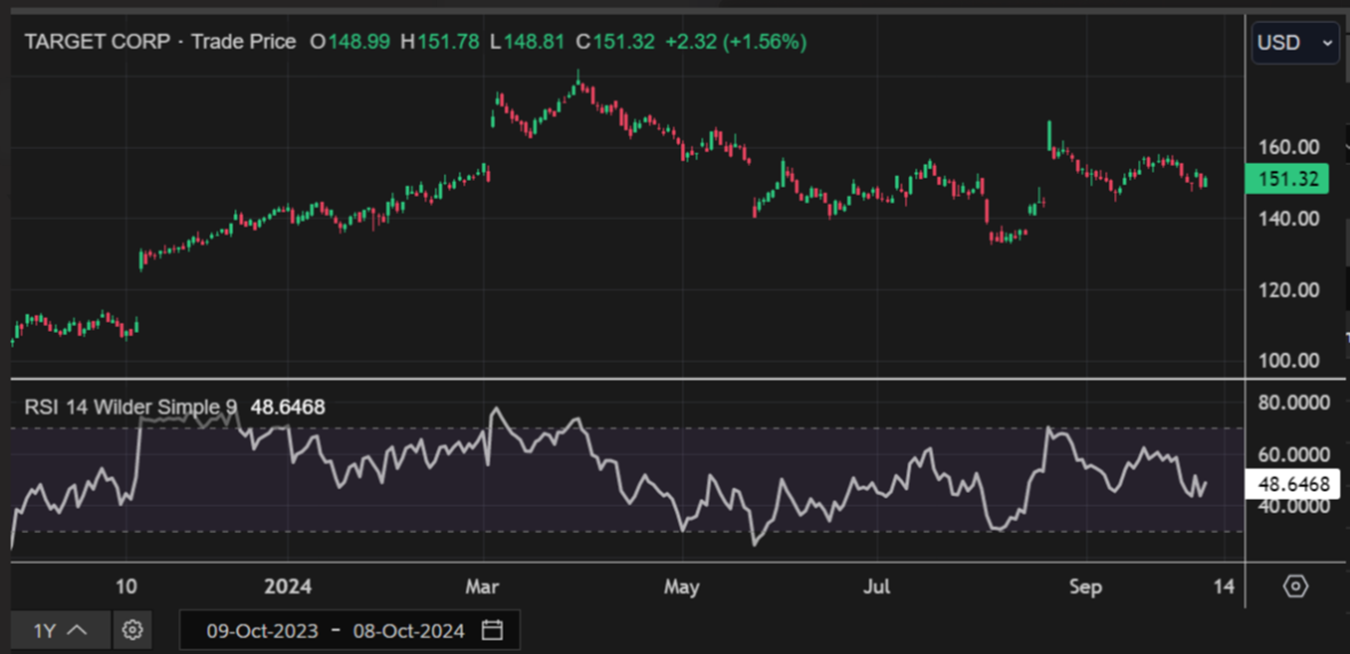Open chart settings gear beside 1Y

pyautogui.click(x=132, y=630)
